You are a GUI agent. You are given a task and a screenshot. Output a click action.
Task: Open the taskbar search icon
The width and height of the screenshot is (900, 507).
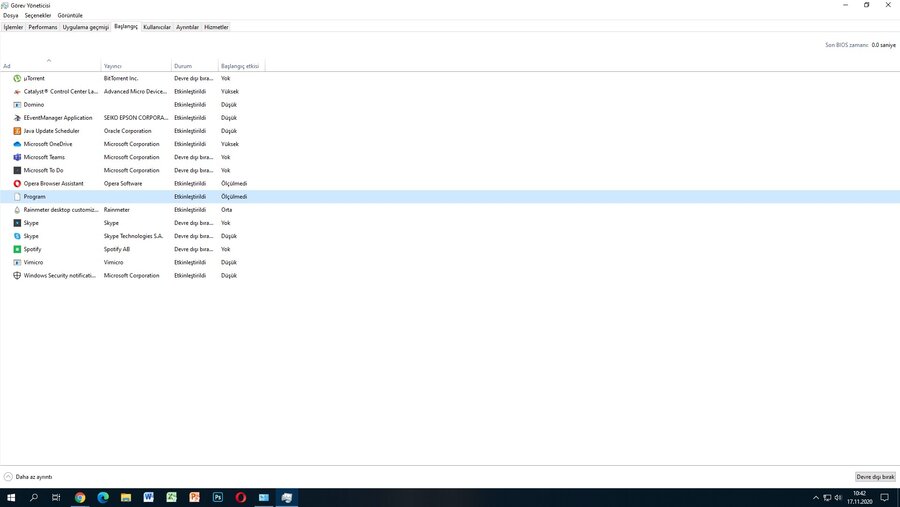coord(34,497)
